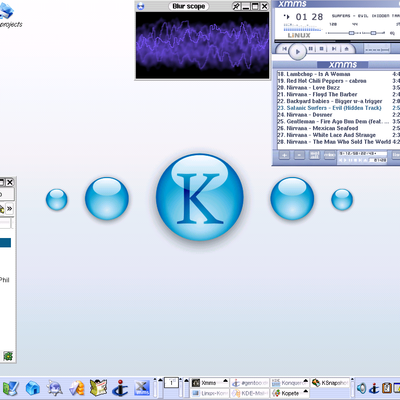400x400 pixels.
Task: Click the large K sphere on desktop
Action: point(200,197)
